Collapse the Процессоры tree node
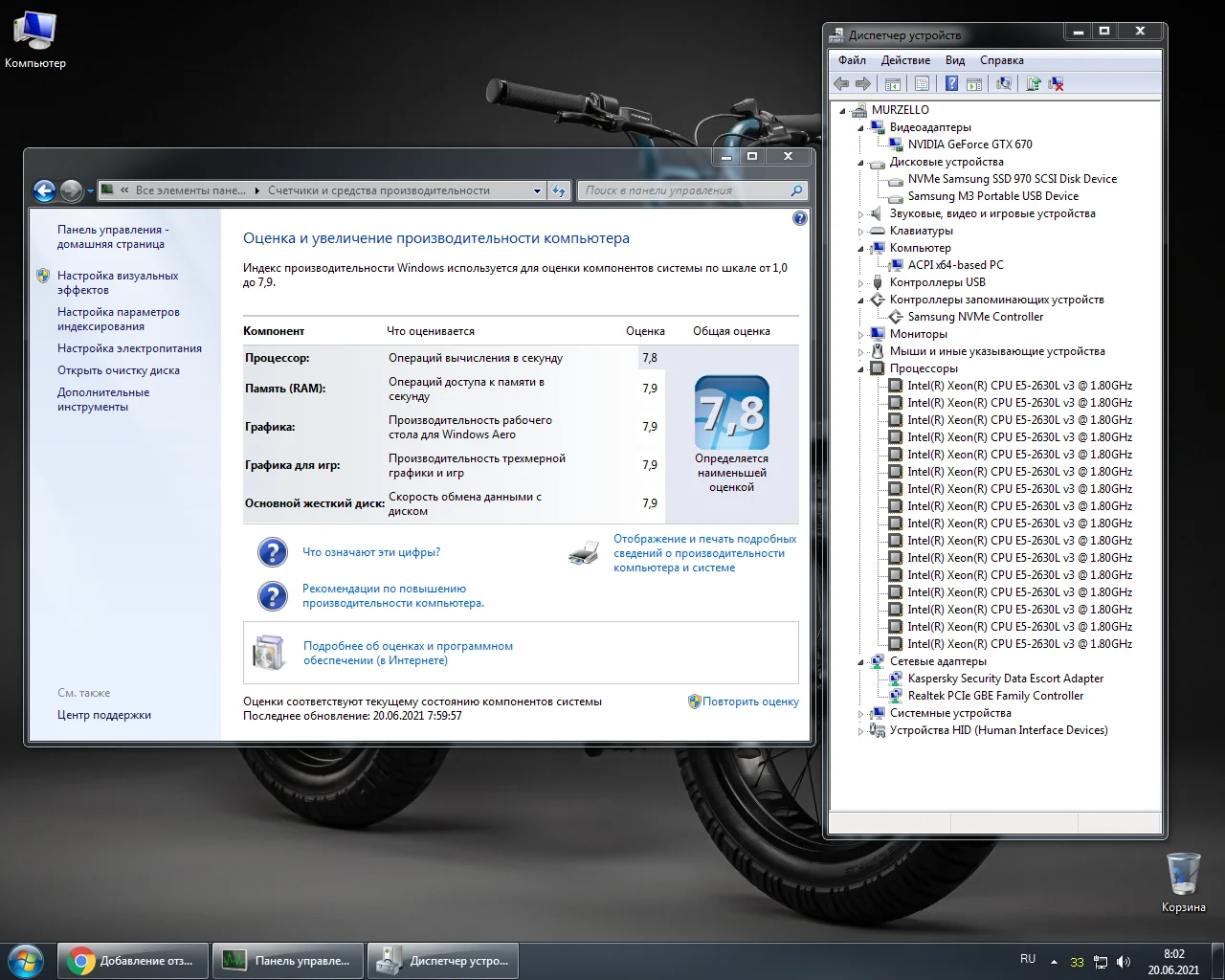Screen dimensions: 1225x980 pos(860,368)
